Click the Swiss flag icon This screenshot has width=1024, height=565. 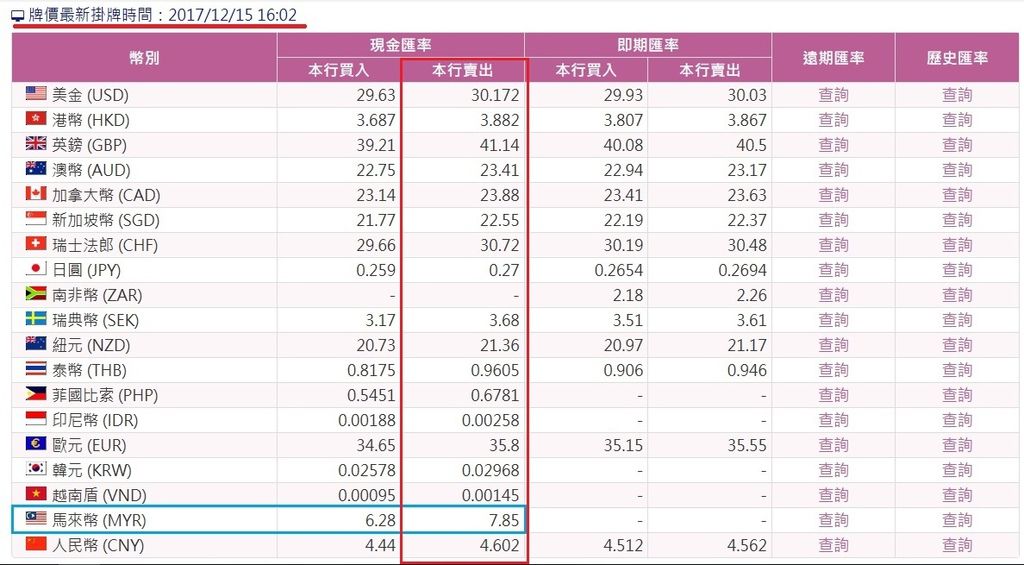(36, 244)
